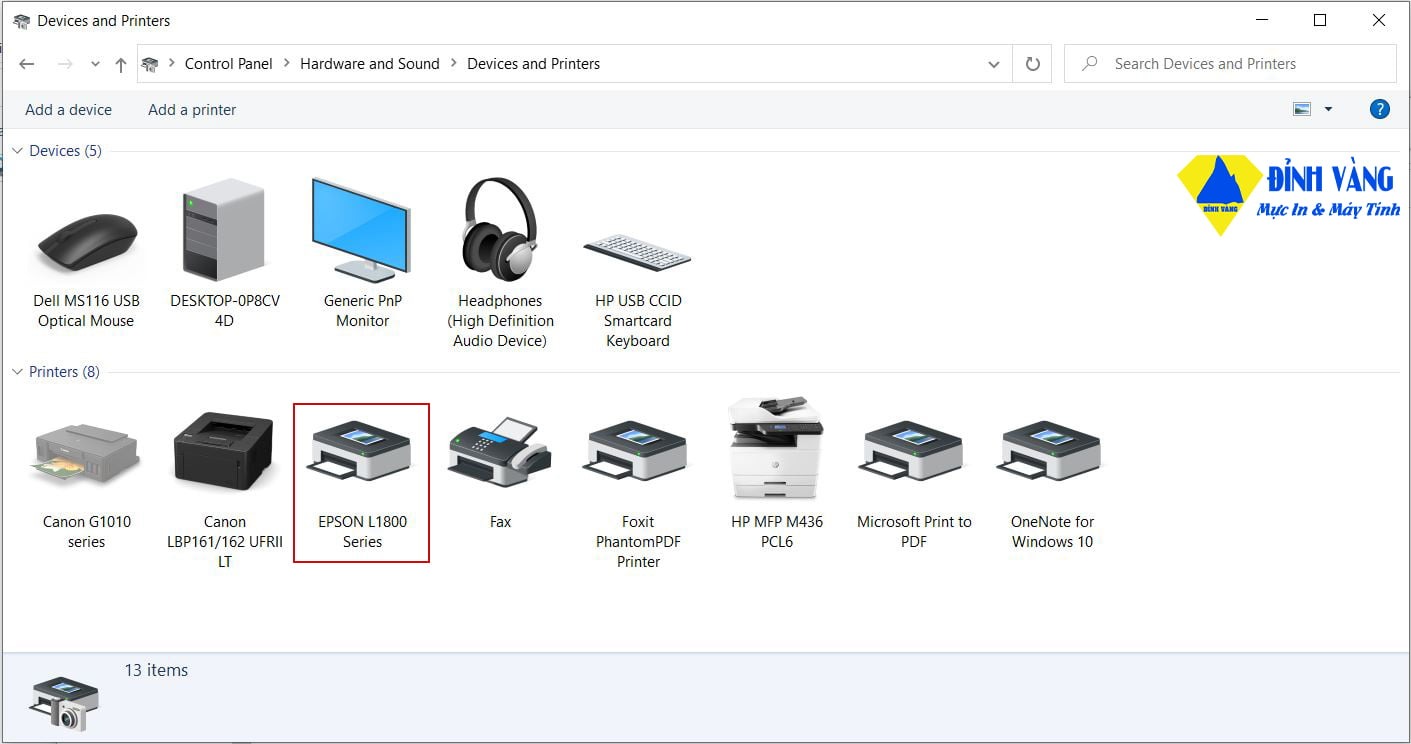Click Add a printer
Screen dimensions: 1411x744
click(x=192, y=110)
